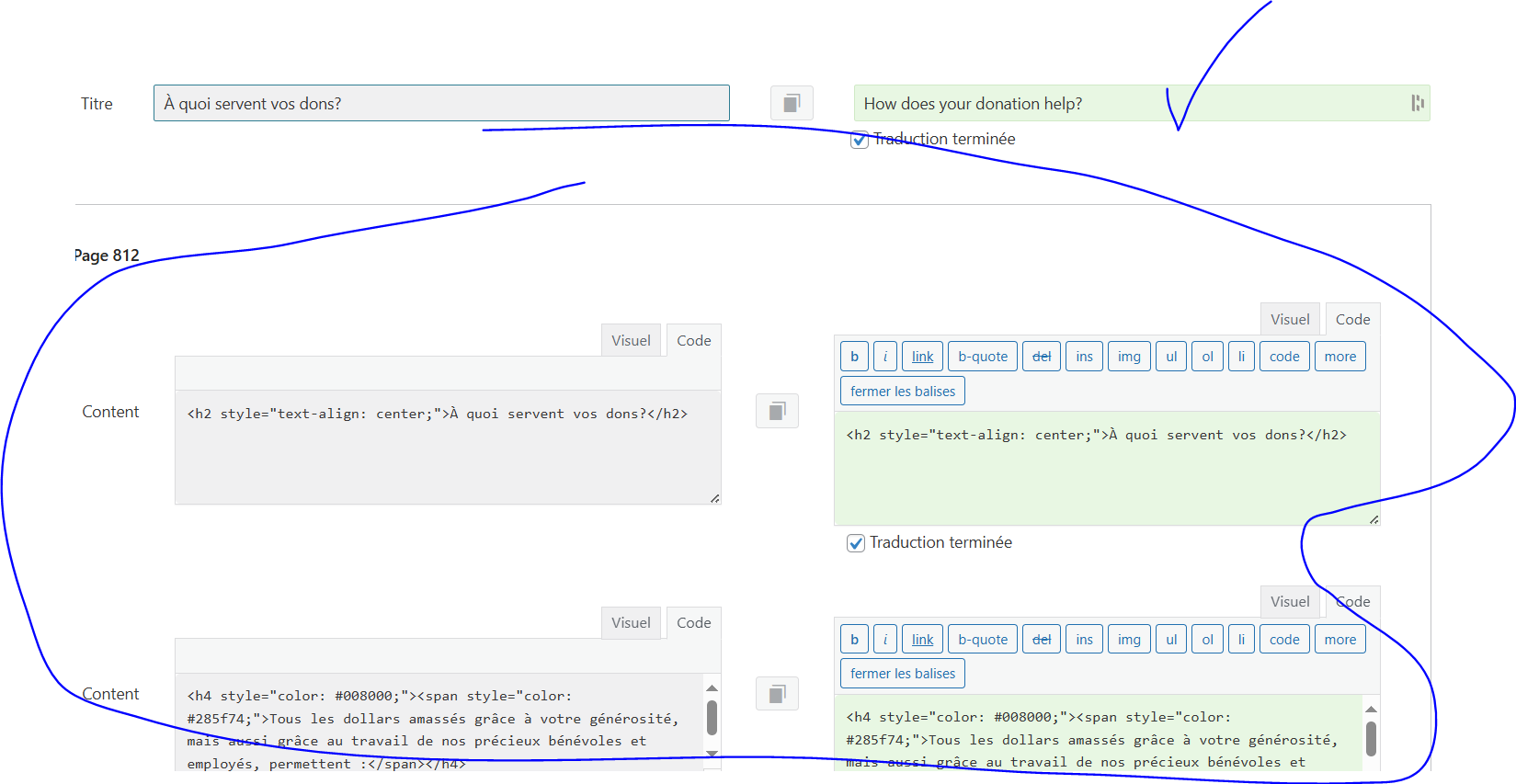Switch the h2 original editor to Visuel
Viewport: 1516px width, 784px height.
631,340
